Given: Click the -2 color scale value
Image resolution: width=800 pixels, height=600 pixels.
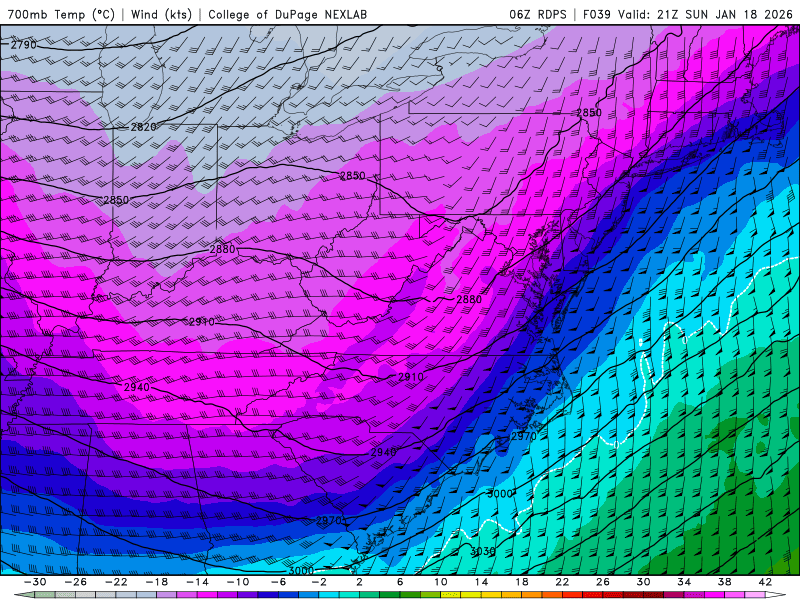Looking at the screenshot, I should (319, 582).
